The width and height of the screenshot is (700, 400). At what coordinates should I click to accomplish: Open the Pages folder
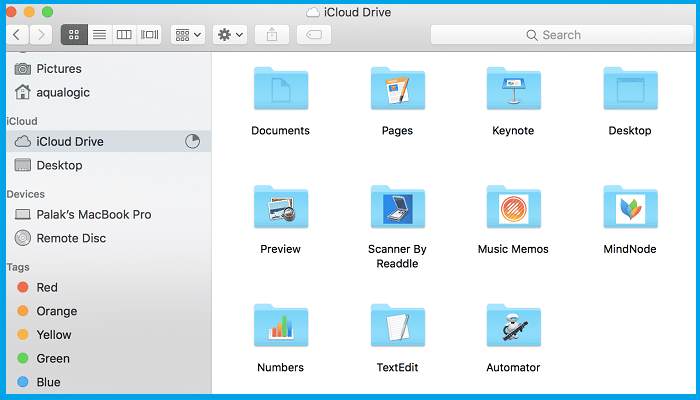398,88
